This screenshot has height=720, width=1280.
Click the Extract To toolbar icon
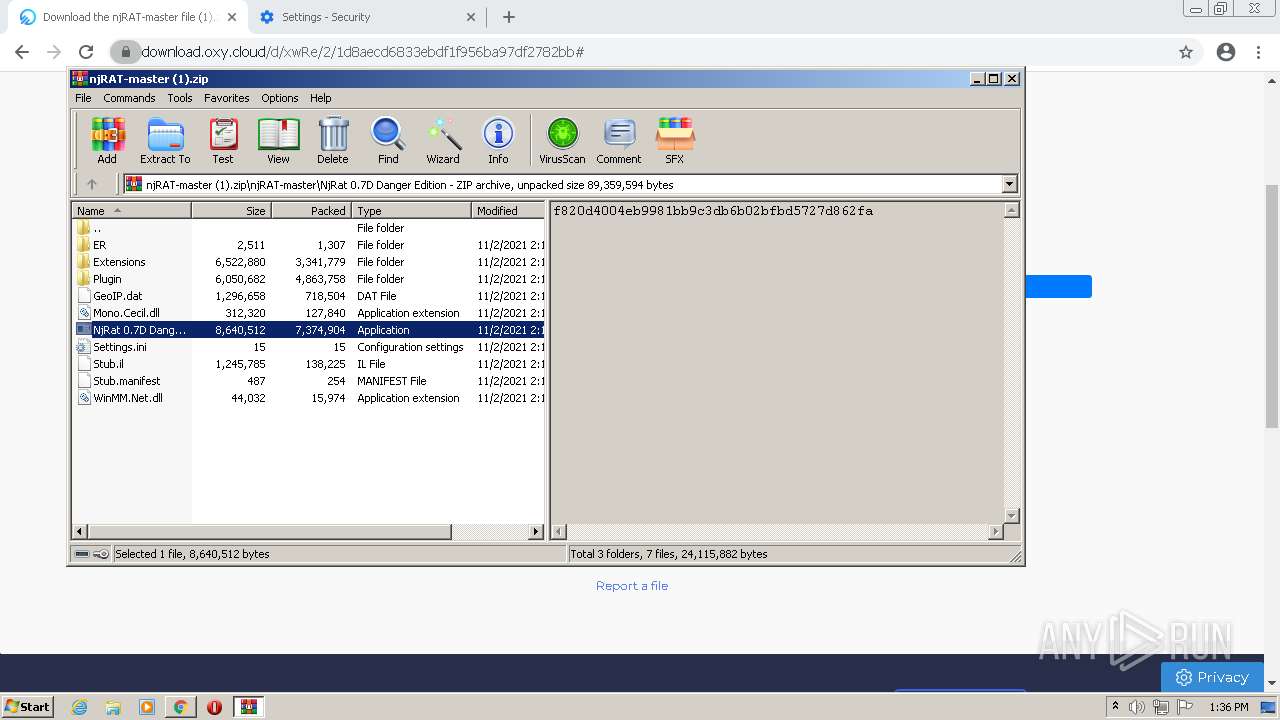click(x=165, y=140)
